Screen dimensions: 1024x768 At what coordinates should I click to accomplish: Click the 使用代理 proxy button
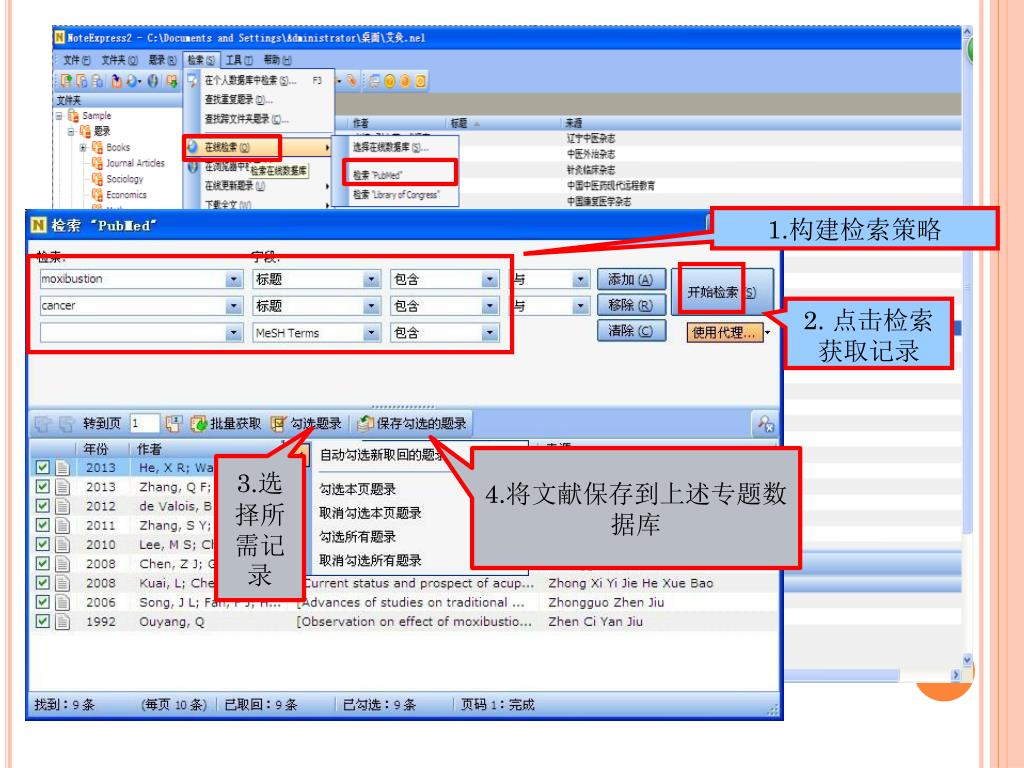(724, 332)
